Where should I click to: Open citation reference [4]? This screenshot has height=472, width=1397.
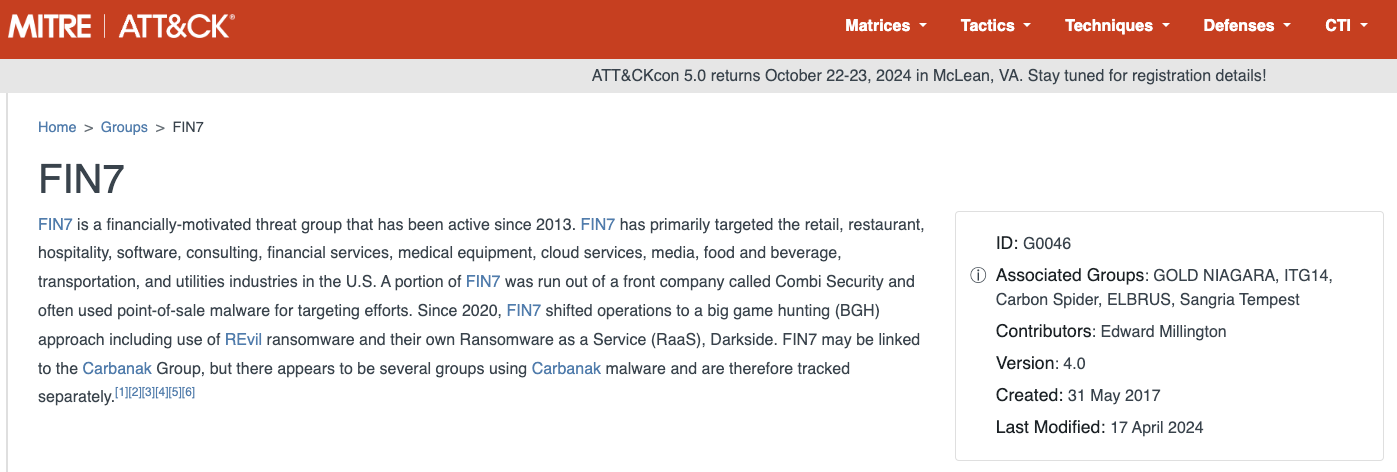161,392
